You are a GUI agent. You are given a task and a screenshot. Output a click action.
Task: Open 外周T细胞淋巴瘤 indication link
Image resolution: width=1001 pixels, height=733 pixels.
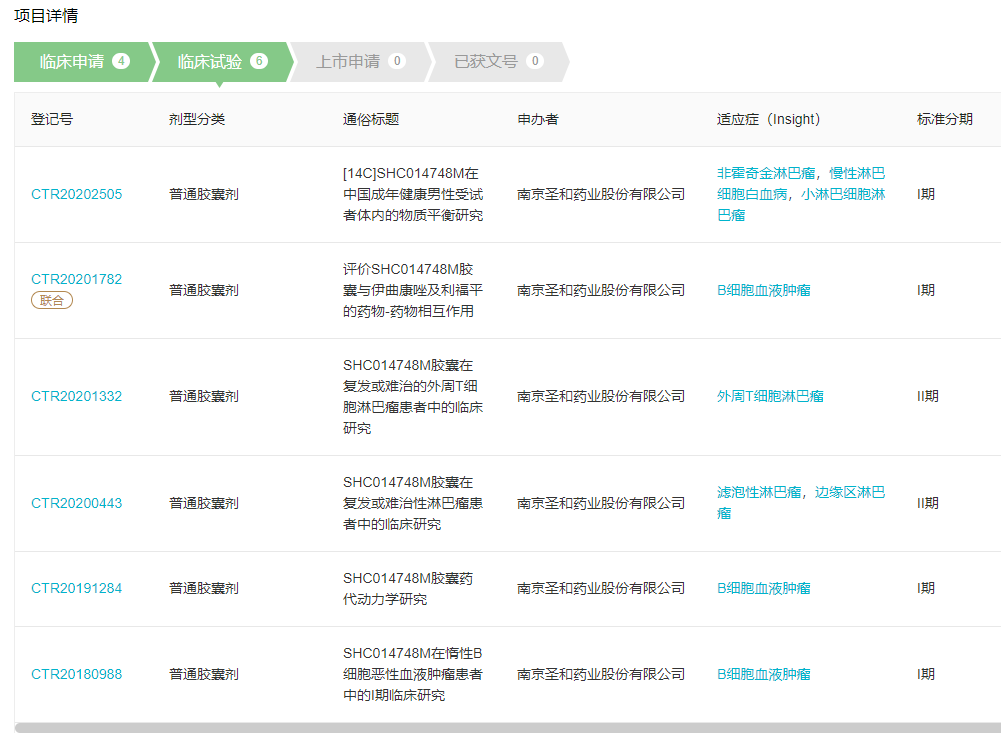[770, 397]
